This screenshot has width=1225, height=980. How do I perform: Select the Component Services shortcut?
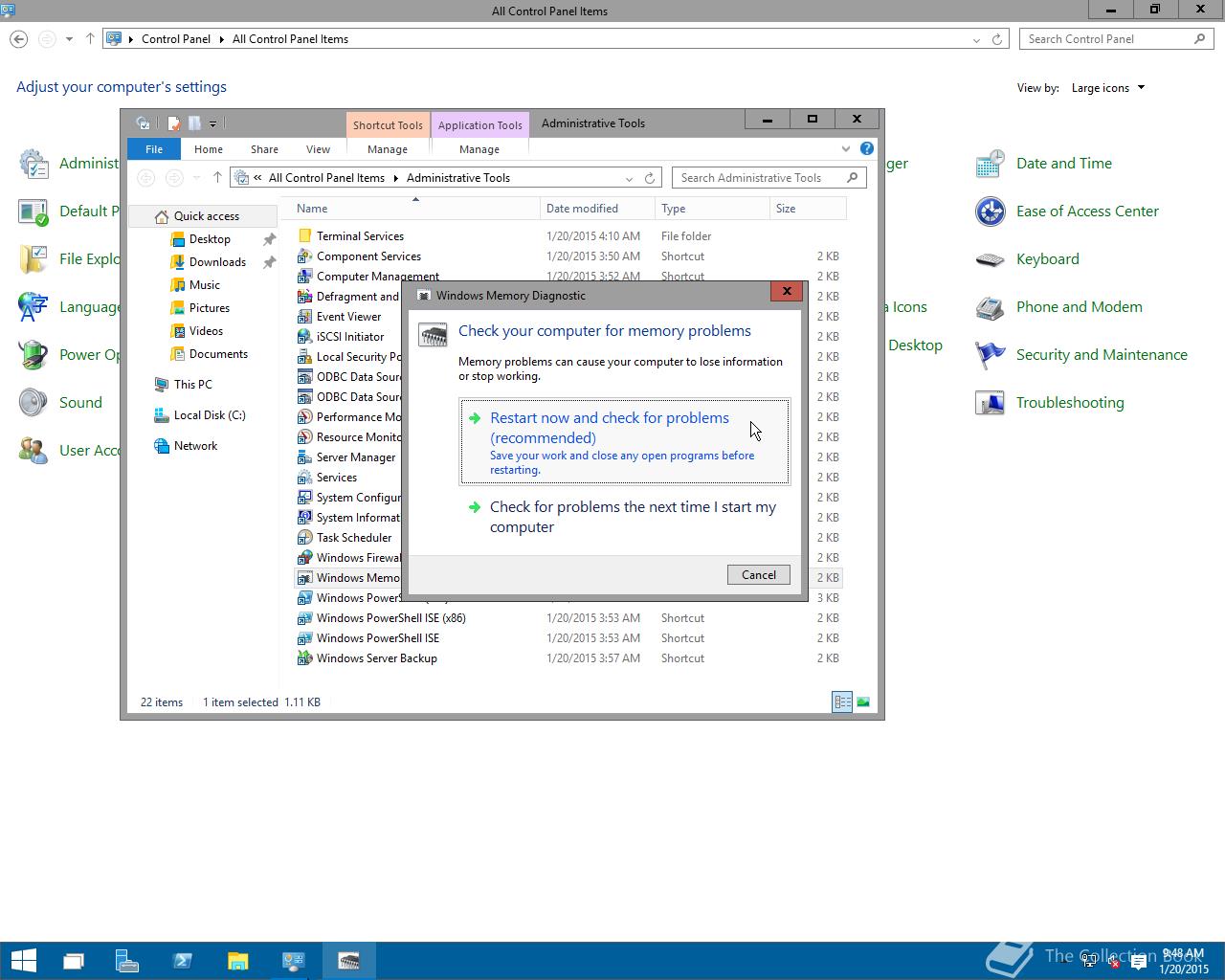pos(568,256)
